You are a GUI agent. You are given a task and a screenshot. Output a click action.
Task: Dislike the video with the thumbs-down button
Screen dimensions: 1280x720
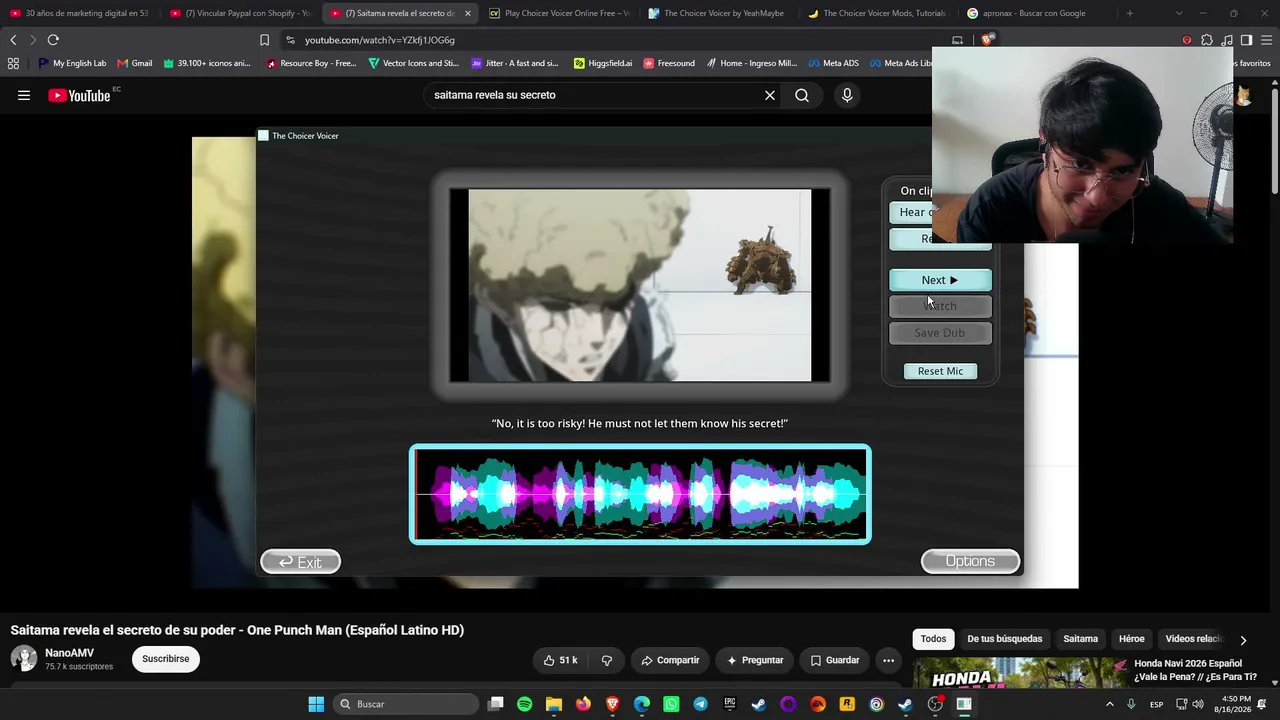pos(606,660)
